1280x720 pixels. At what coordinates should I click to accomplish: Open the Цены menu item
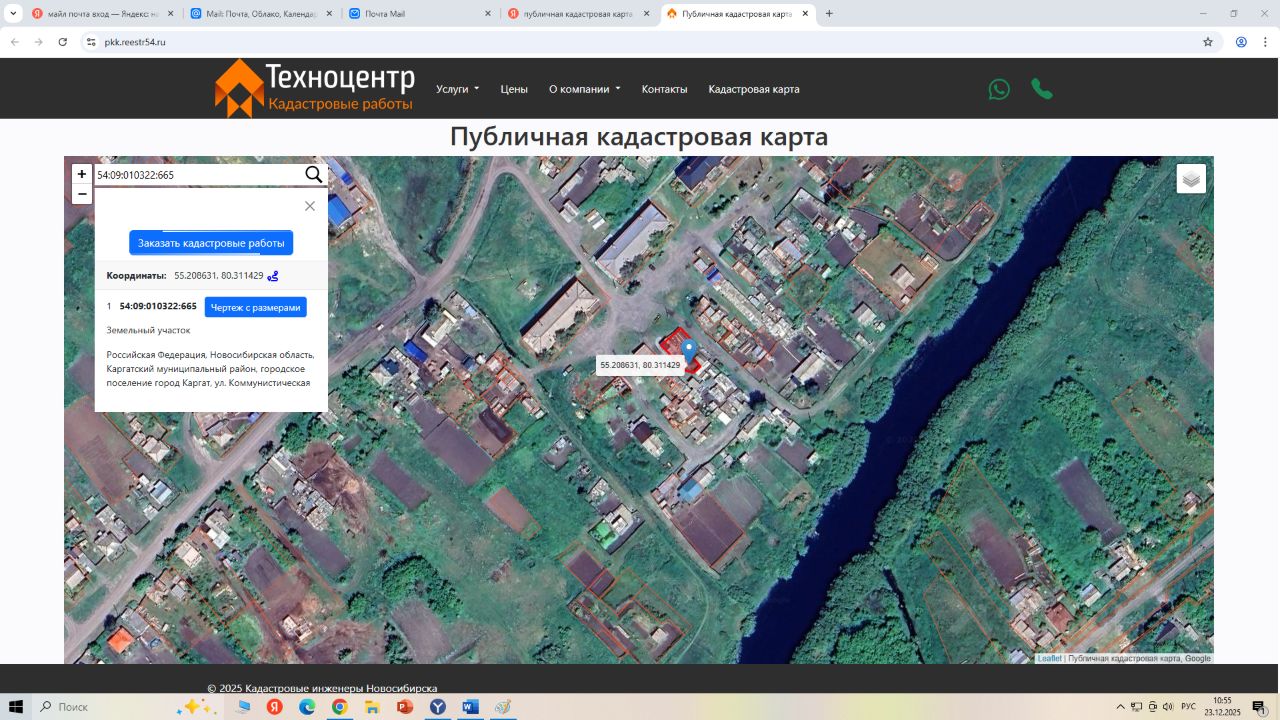pos(514,89)
